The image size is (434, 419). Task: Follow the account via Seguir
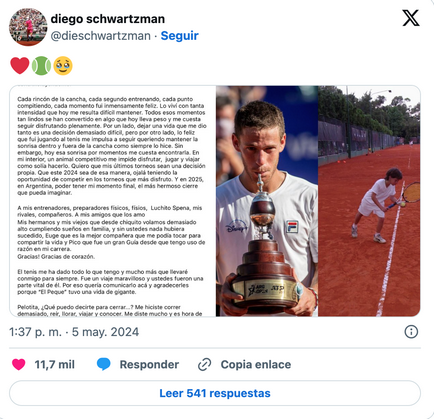coord(179,36)
